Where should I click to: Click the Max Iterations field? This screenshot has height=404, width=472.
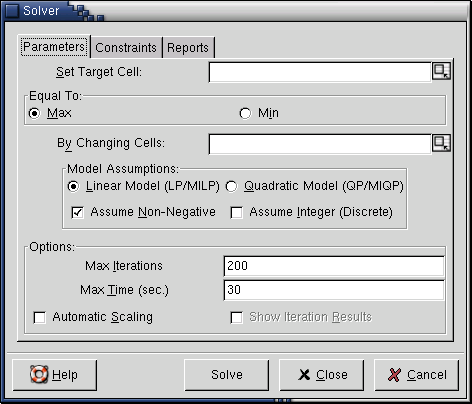coord(334,266)
